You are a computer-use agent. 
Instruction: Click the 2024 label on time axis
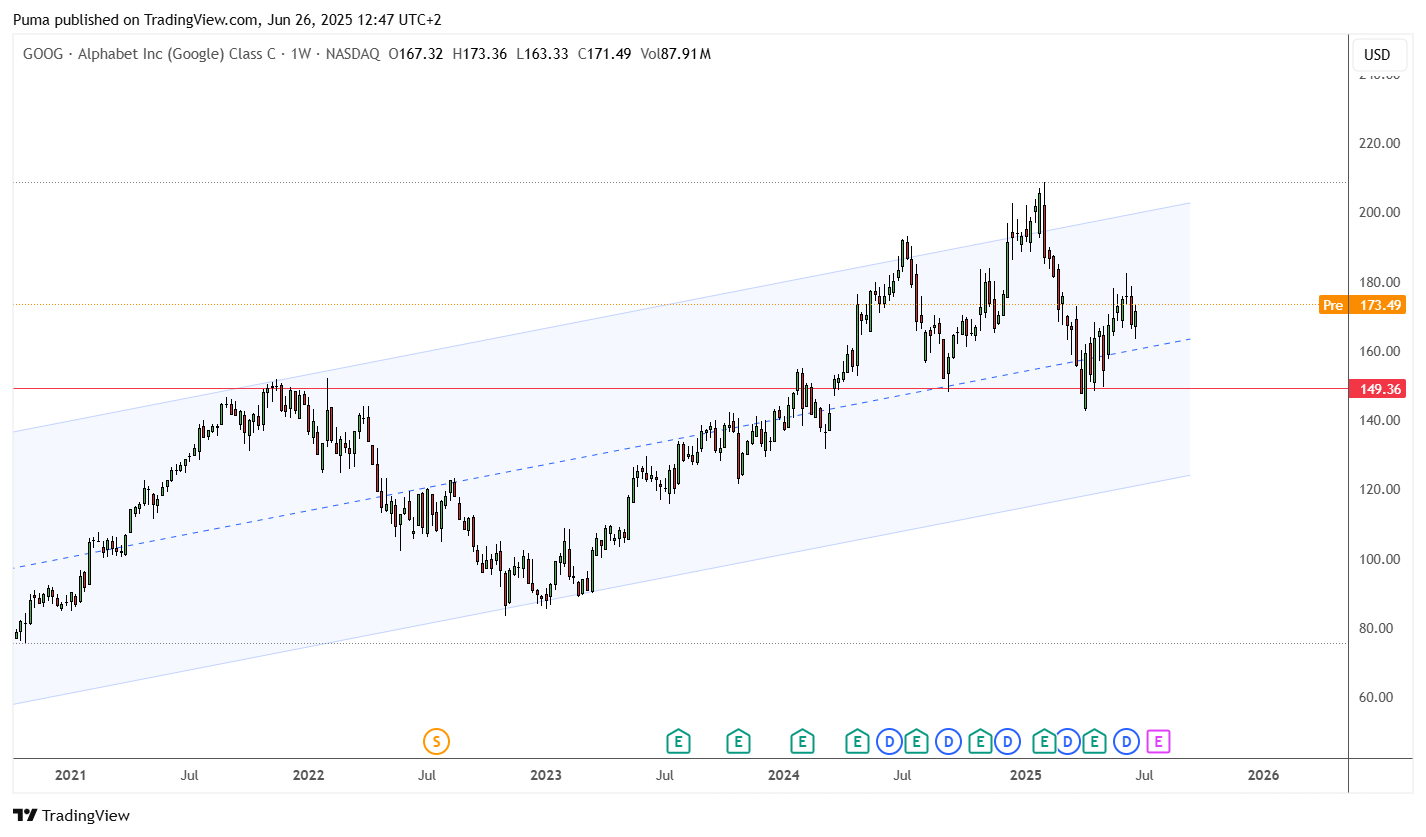pos(783,775)
